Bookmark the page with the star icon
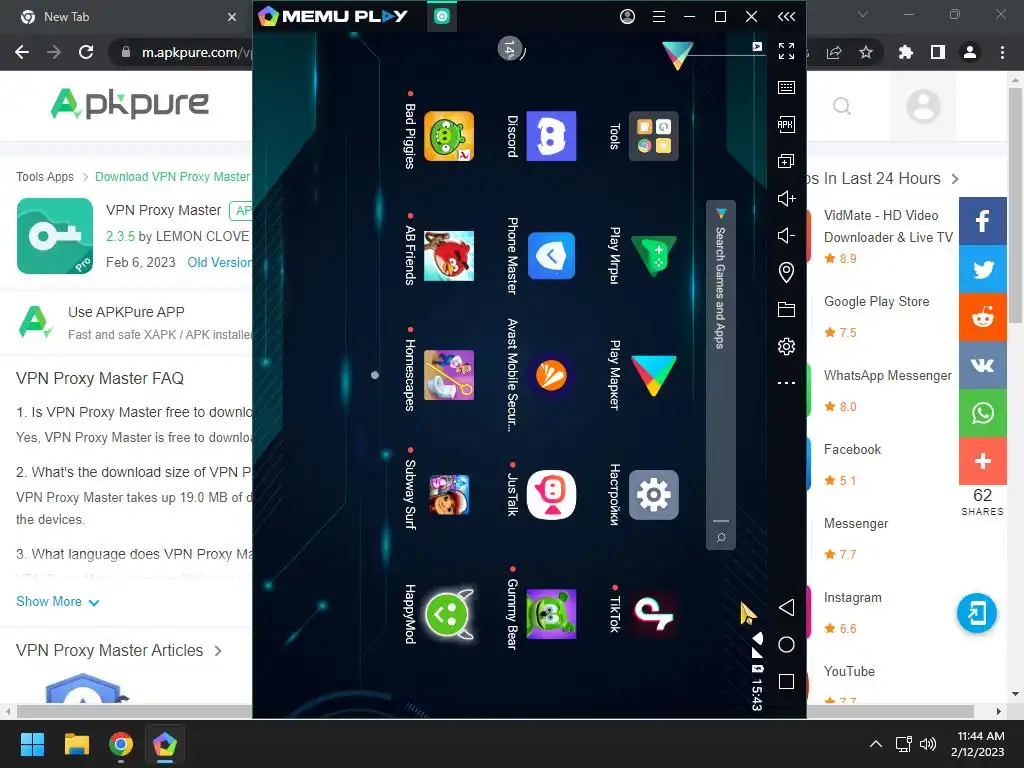The height and width of the screenshot is (768, 1024). (866, 52)
